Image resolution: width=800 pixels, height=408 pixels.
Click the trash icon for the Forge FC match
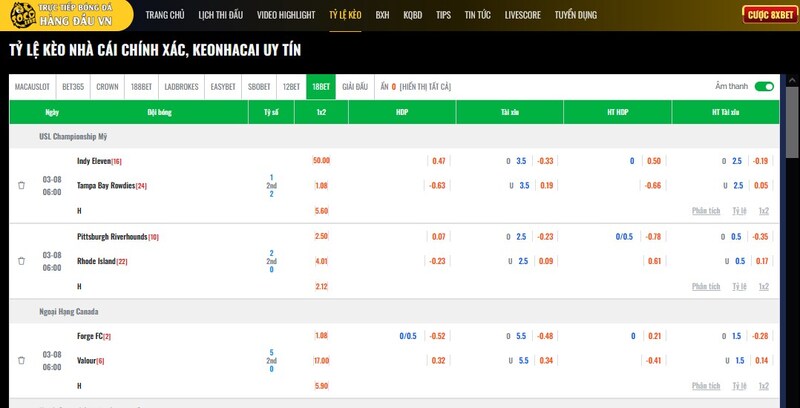coord(21,361)
